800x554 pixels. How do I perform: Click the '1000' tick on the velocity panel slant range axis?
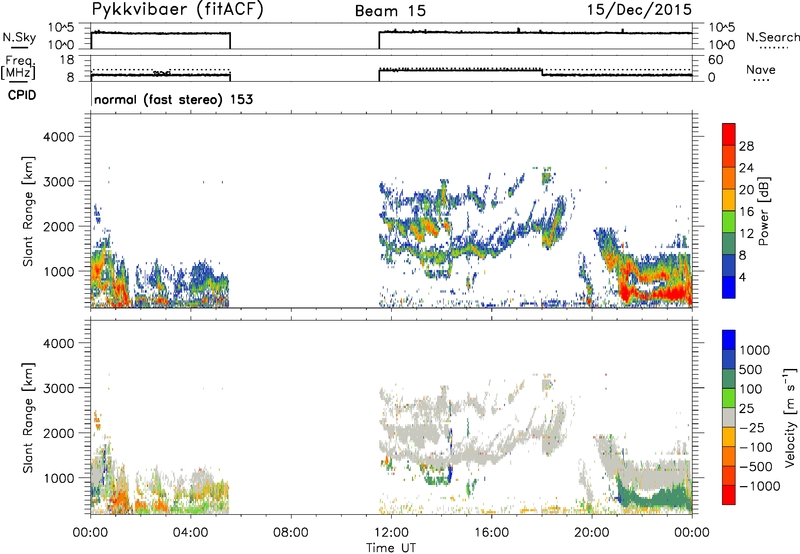[58, 478]
